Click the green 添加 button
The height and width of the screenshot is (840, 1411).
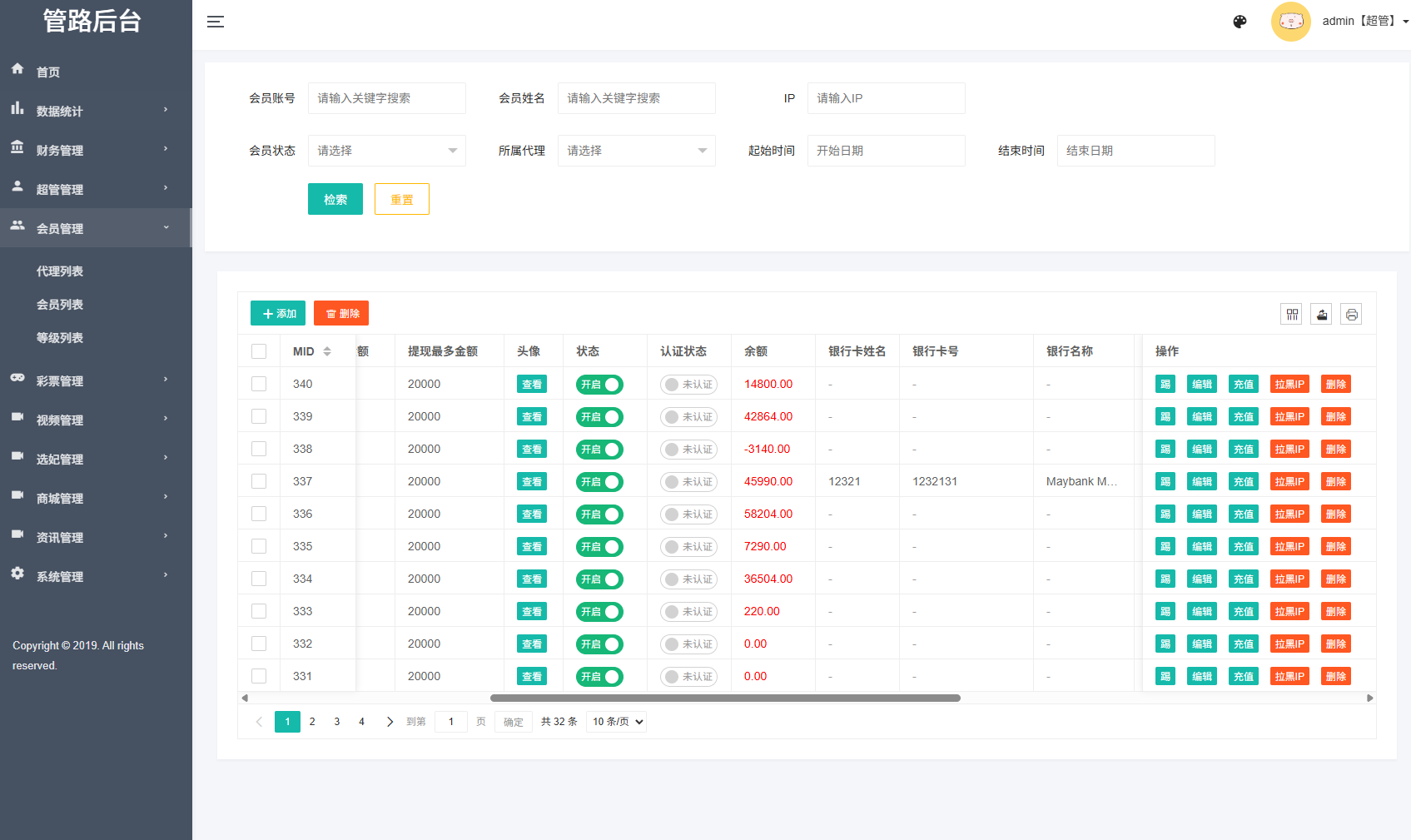point(278,313)
